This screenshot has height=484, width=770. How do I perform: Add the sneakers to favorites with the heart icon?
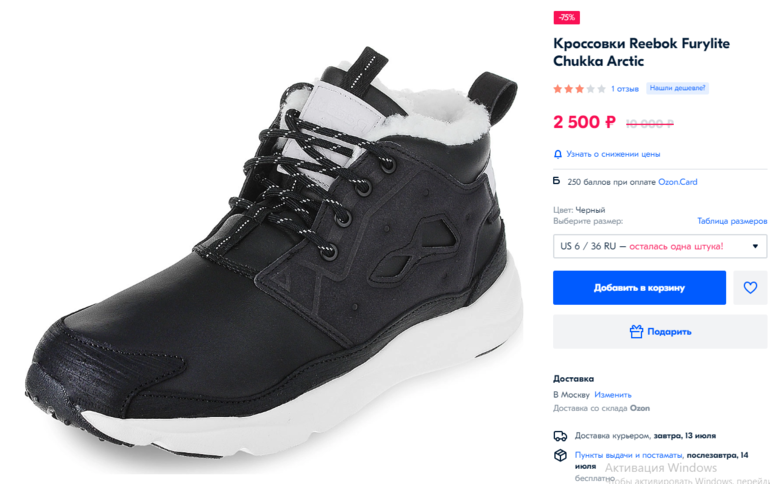750,287
